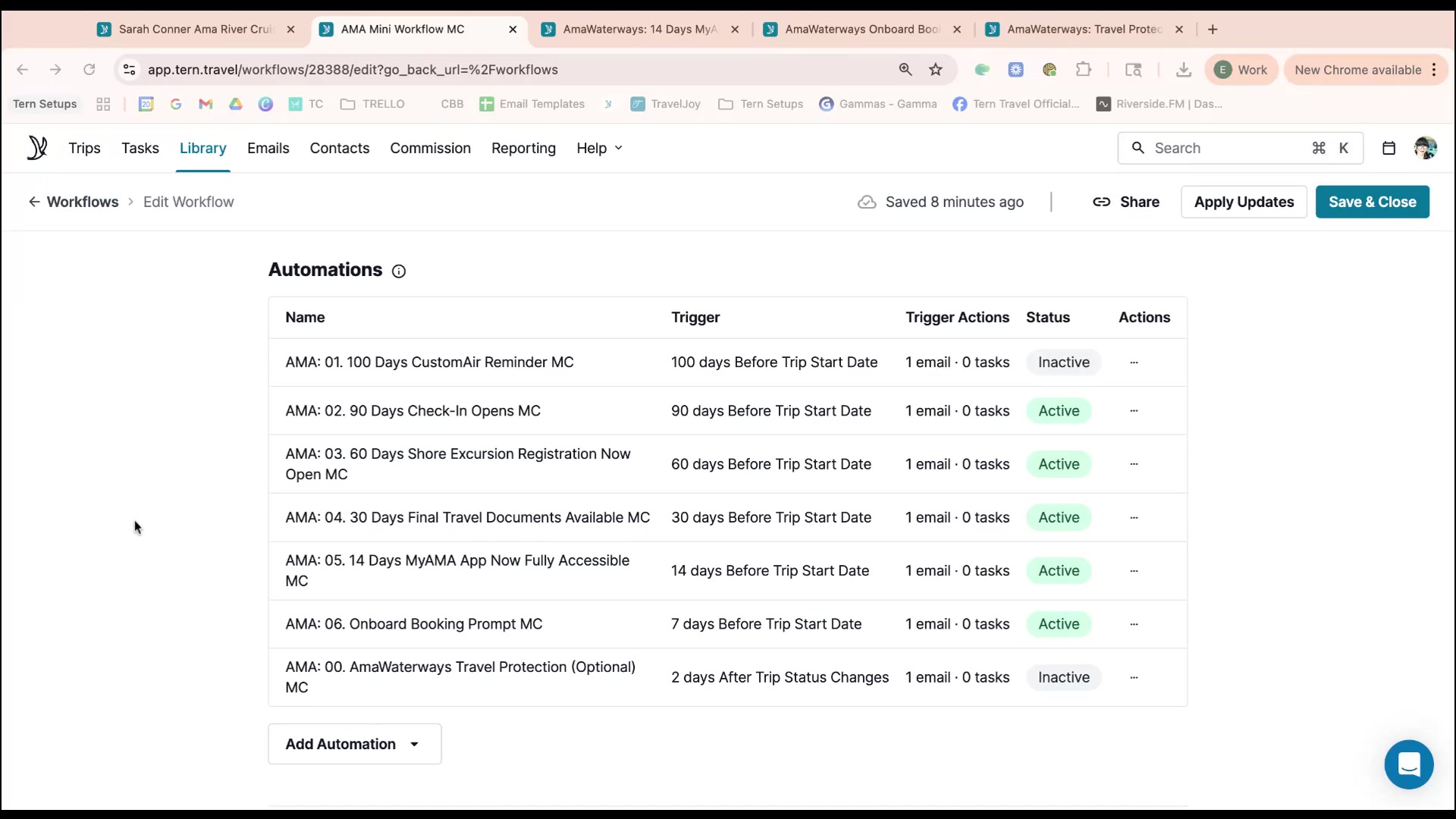Viewport: 1456px width, 819px height.
Task: Open the Reporting nav item
Action: [523, 149]
